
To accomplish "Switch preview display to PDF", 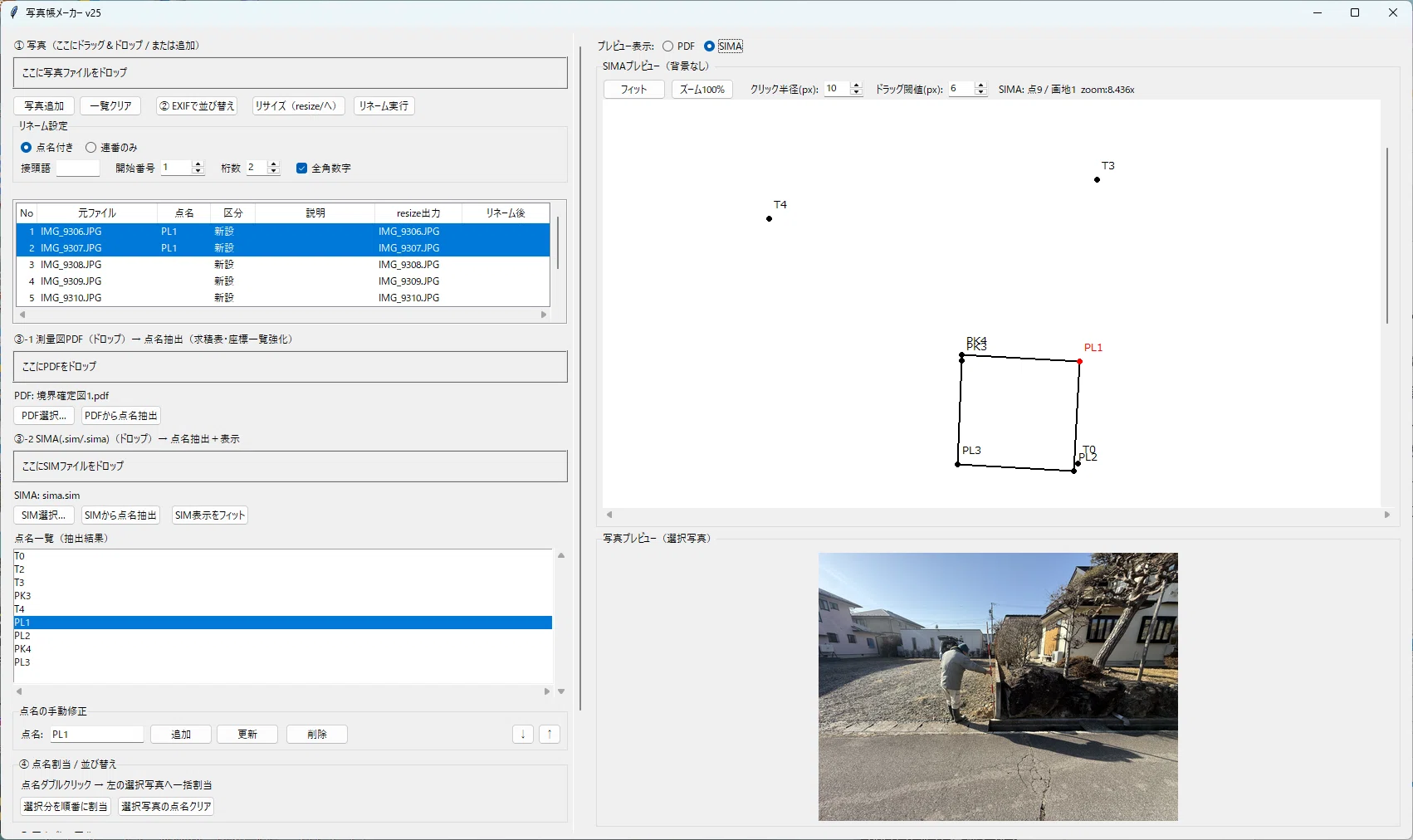I will tap(668, 46).
